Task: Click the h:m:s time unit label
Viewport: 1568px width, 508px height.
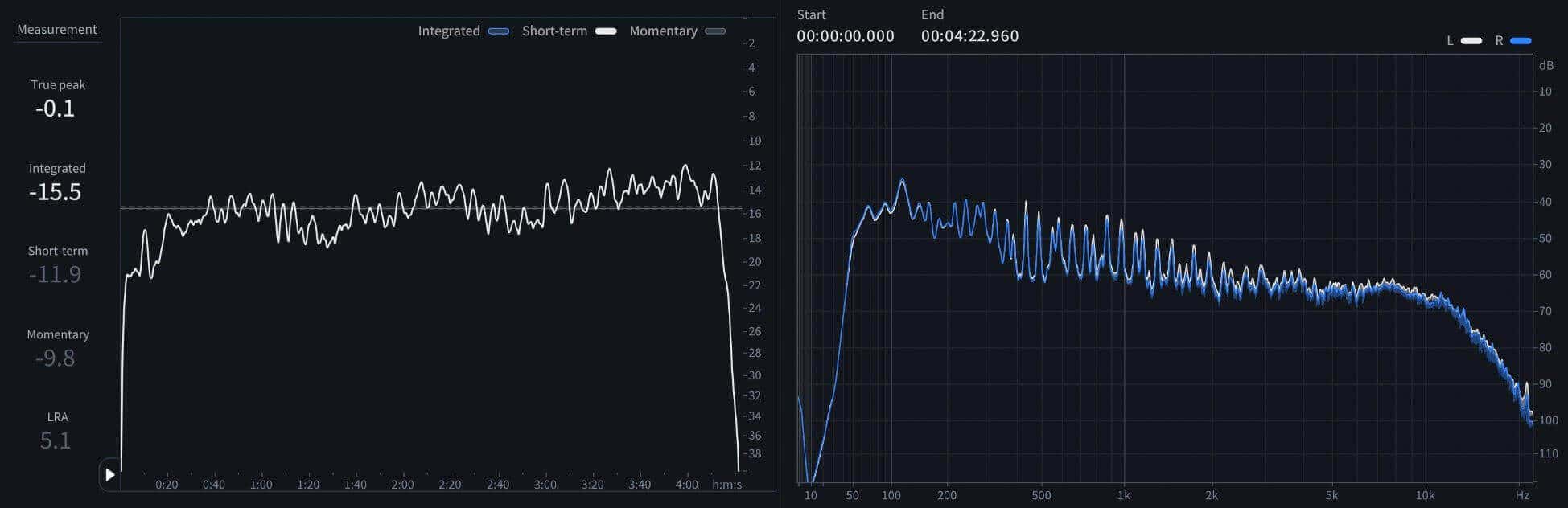Action: [727, 485]
